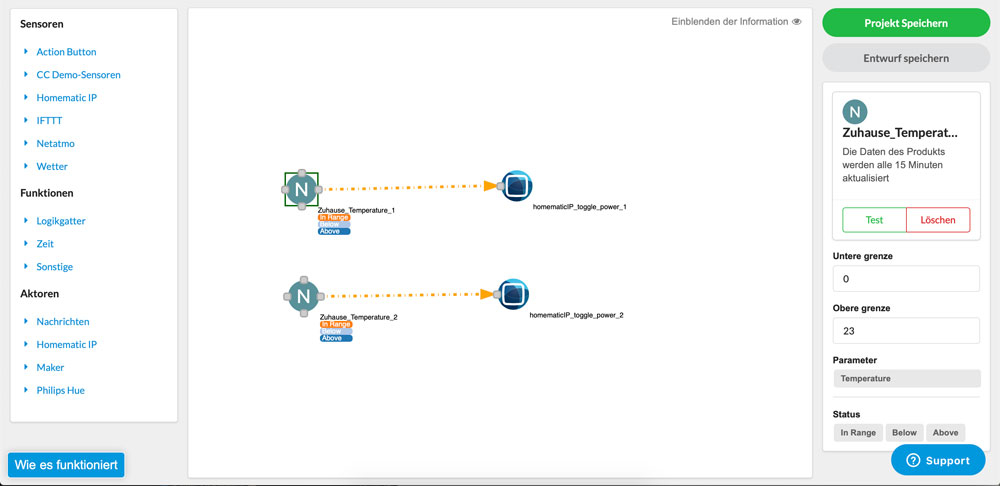This screenshot has height=486, width=1000.
Task: Select Above tag under Zuhause_Temperature_1
Action: [334, 232]
